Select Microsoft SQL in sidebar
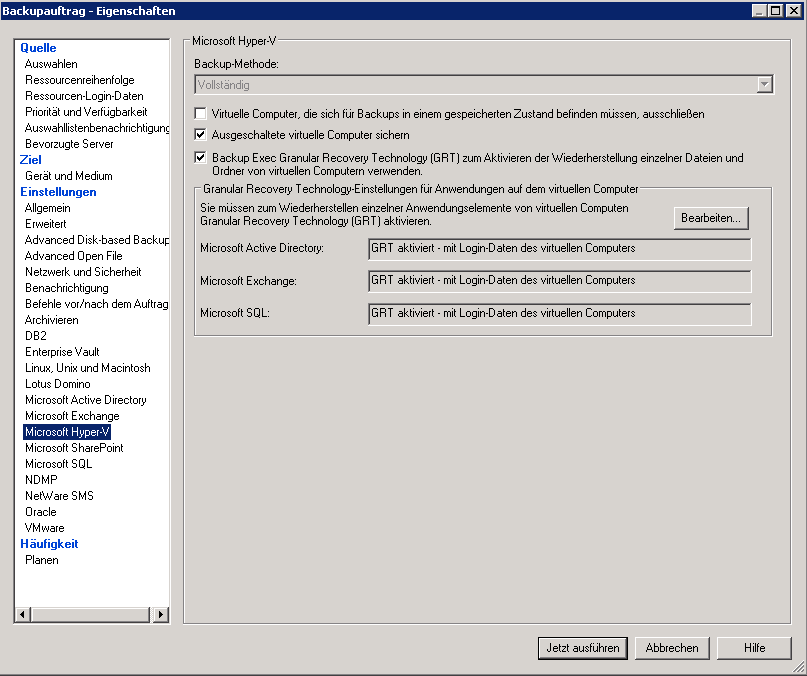This screenshot has width=807, height=676. click(58, 464)
